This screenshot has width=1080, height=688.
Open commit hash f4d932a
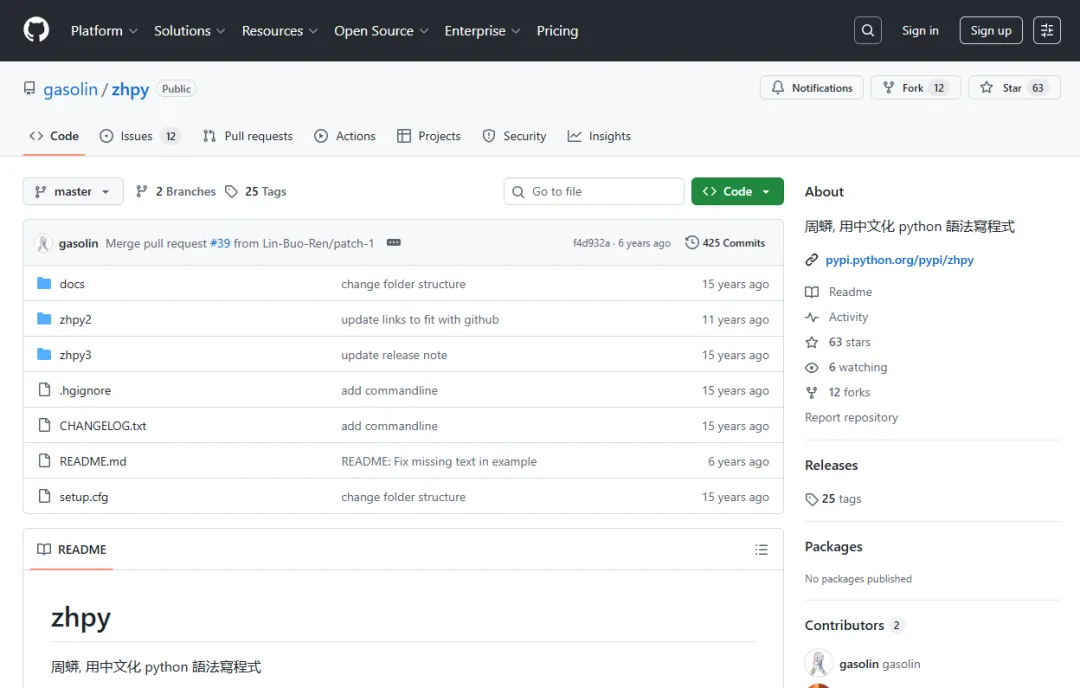(592, 243)
